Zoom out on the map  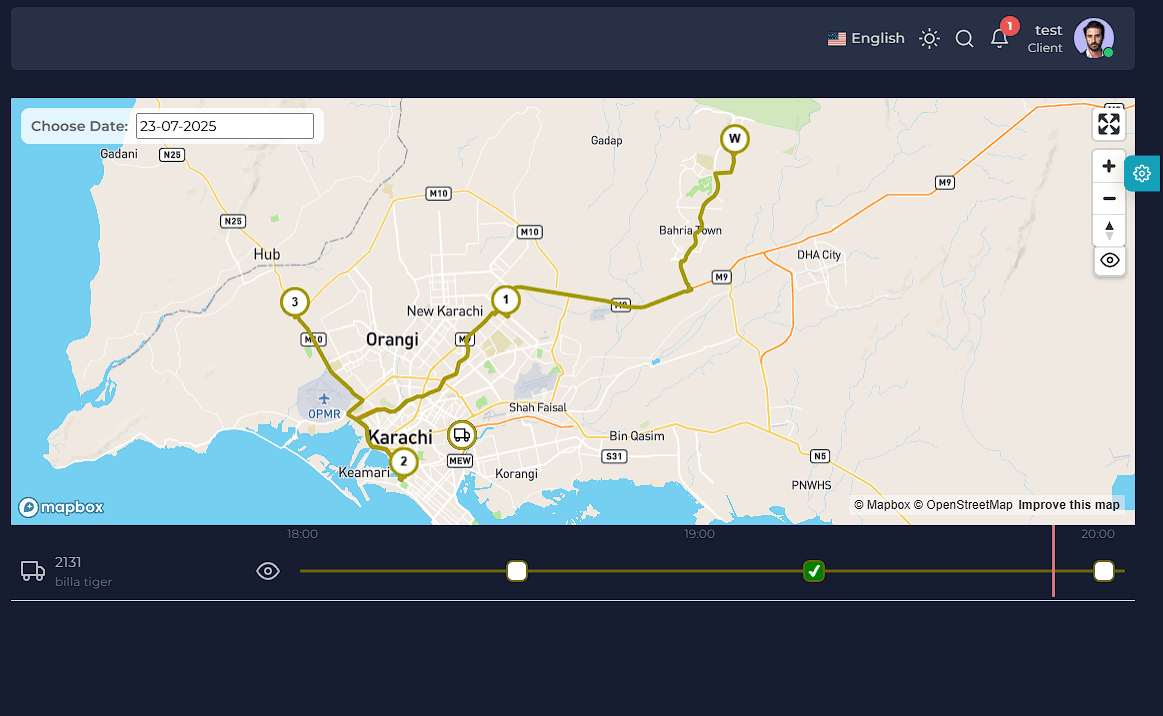pyautogui.click(x=1109, y=198)
